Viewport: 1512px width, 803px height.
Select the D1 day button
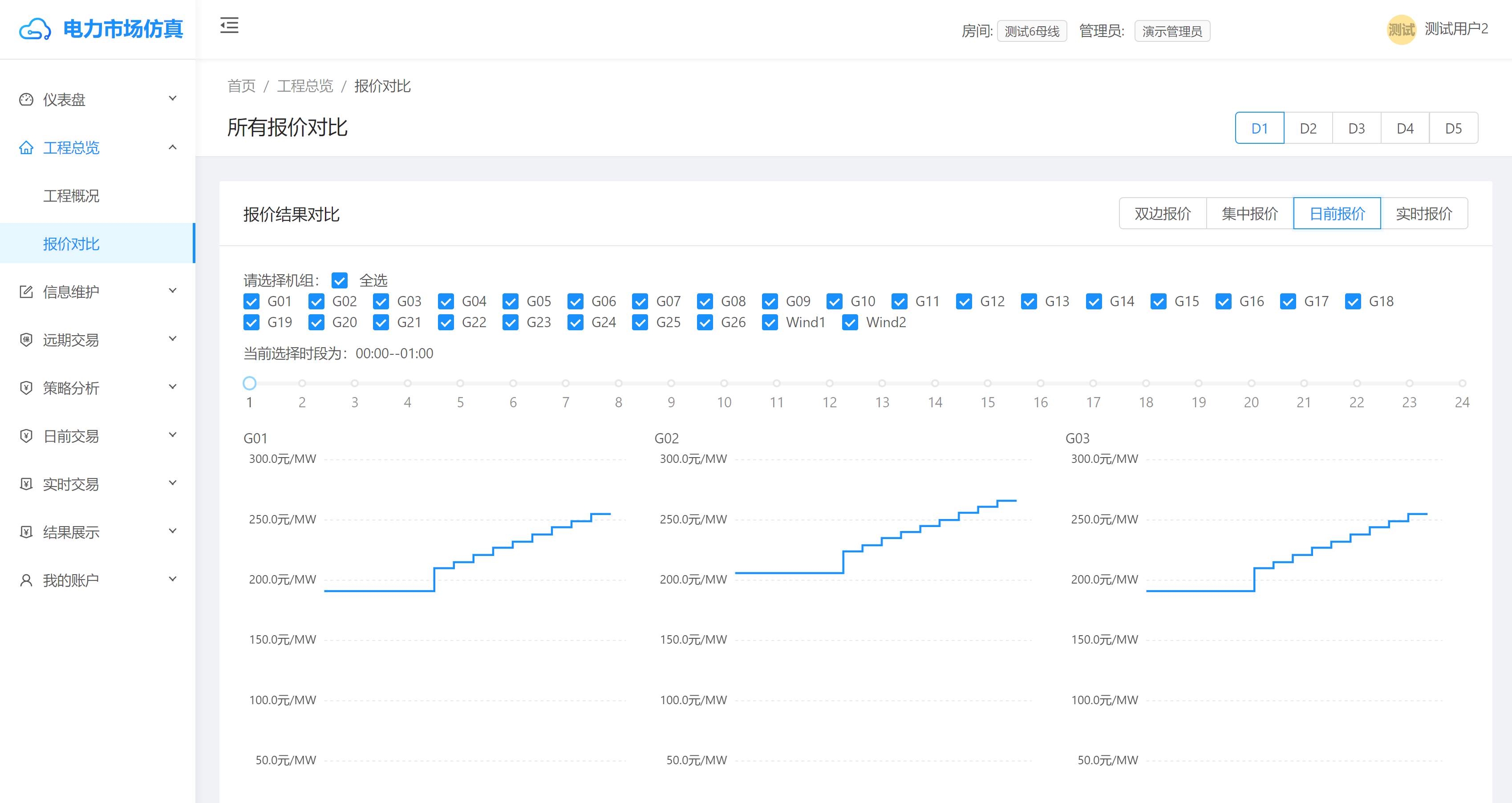pyautogui.click(x=1260, y=128)
